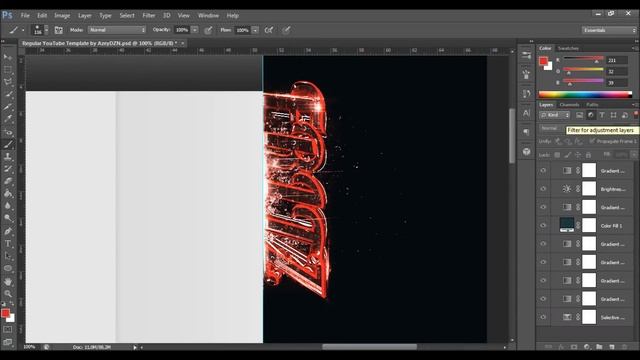The image size is (640, 360).
Task: Add a layer style fx icon
Action: (x=561, y=347)
